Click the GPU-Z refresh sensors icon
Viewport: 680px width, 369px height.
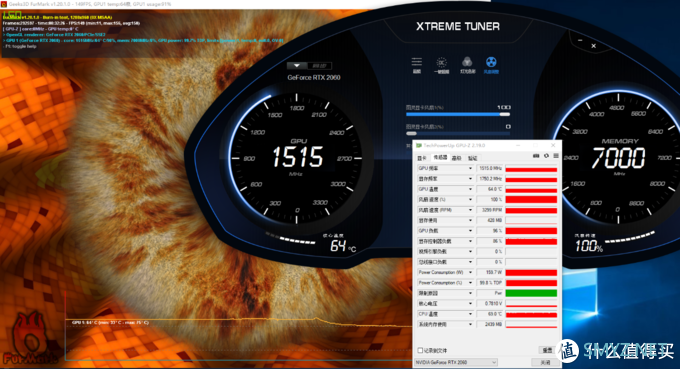pos(546,156)
